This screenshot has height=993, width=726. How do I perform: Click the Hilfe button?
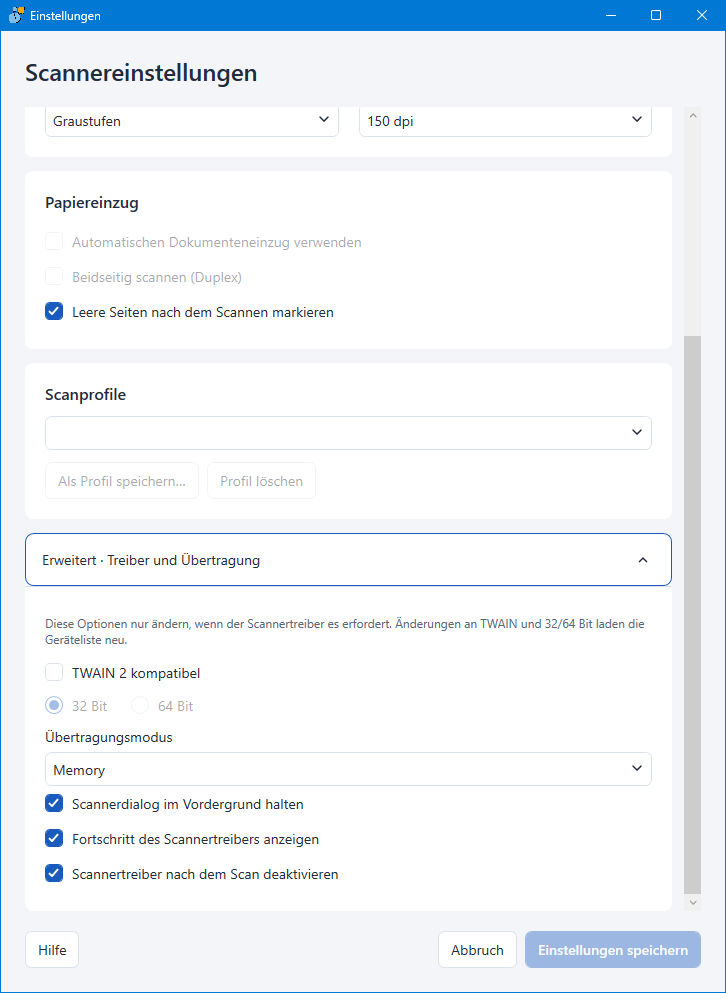[x=52, y=949]
